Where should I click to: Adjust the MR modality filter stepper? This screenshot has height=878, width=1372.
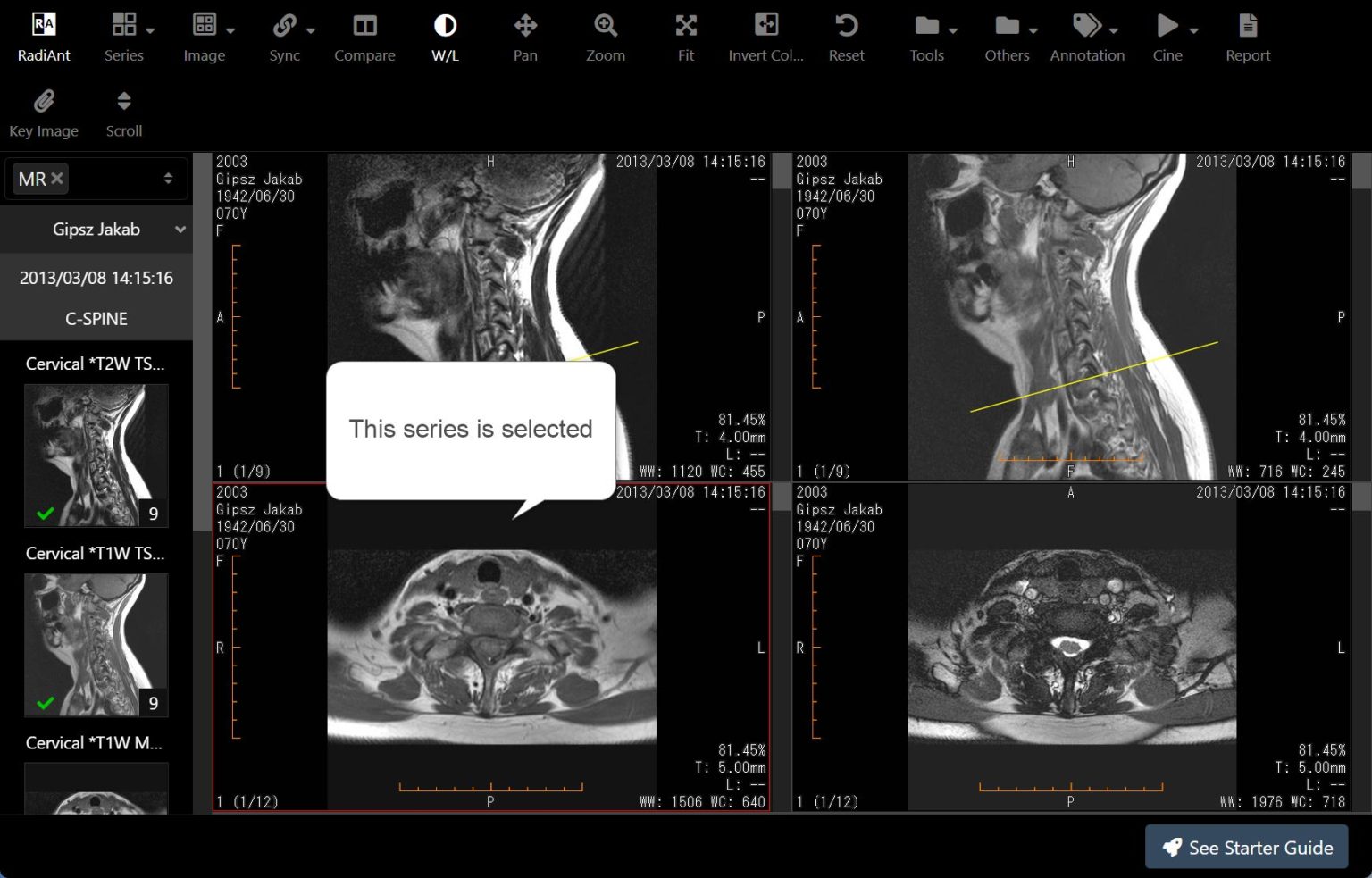click(168, 178)
